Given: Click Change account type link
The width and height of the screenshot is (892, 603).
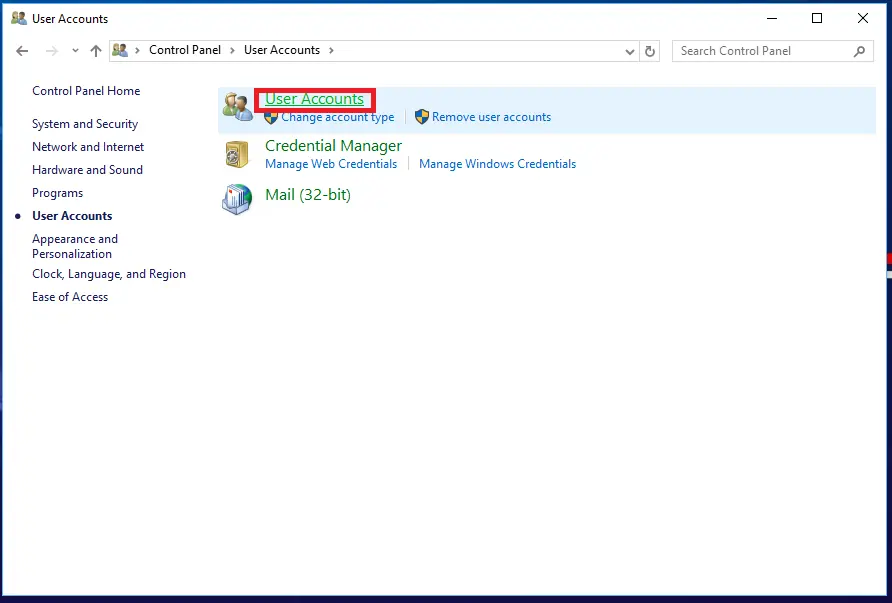Looking at the screenshot, I should pos(337,117).
